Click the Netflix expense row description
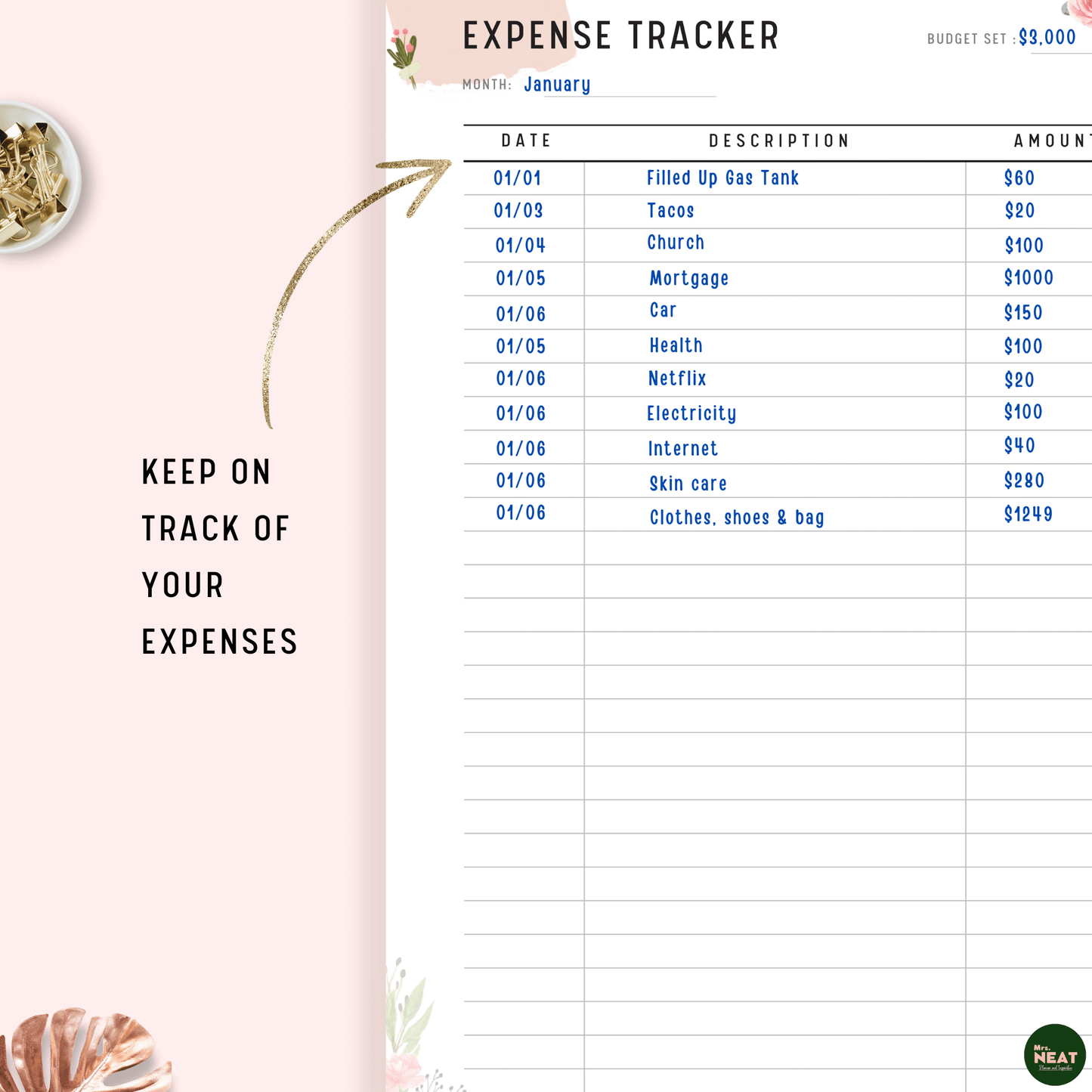Screen dimensions: 1092x1092 point(677,379)
